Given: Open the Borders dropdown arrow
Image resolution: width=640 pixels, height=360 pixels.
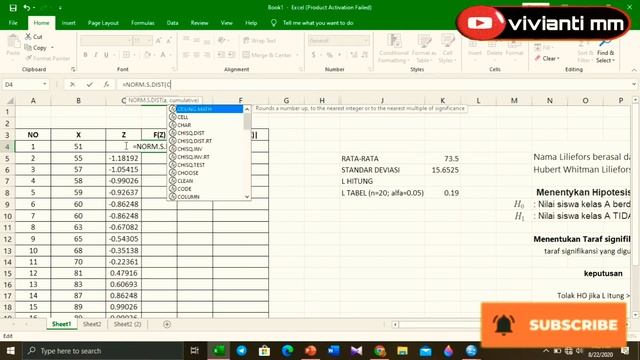Looking at the screenshot, I should coord(134,55).
